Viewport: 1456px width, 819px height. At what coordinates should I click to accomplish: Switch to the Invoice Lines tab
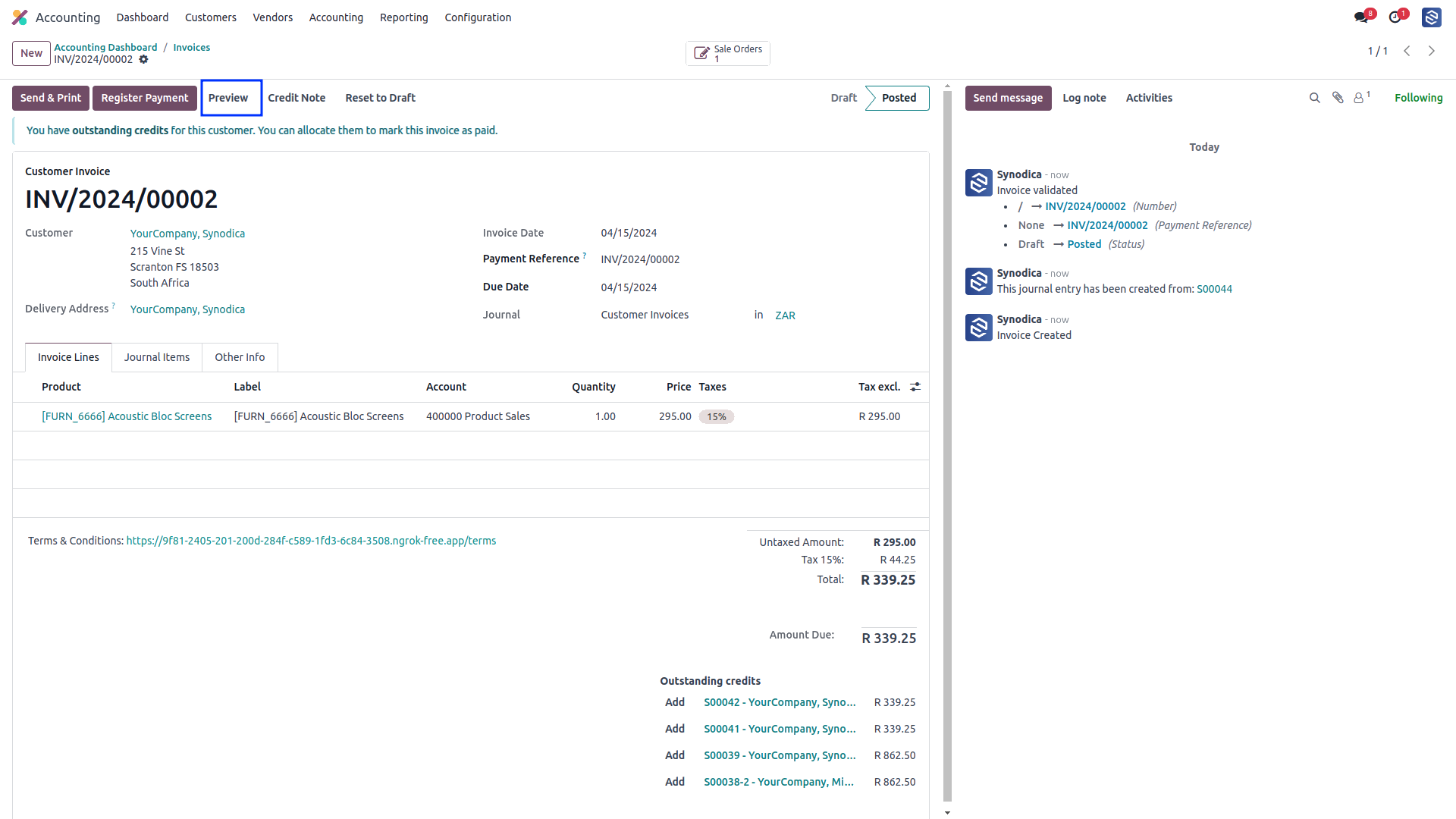[x=68, y=357]
